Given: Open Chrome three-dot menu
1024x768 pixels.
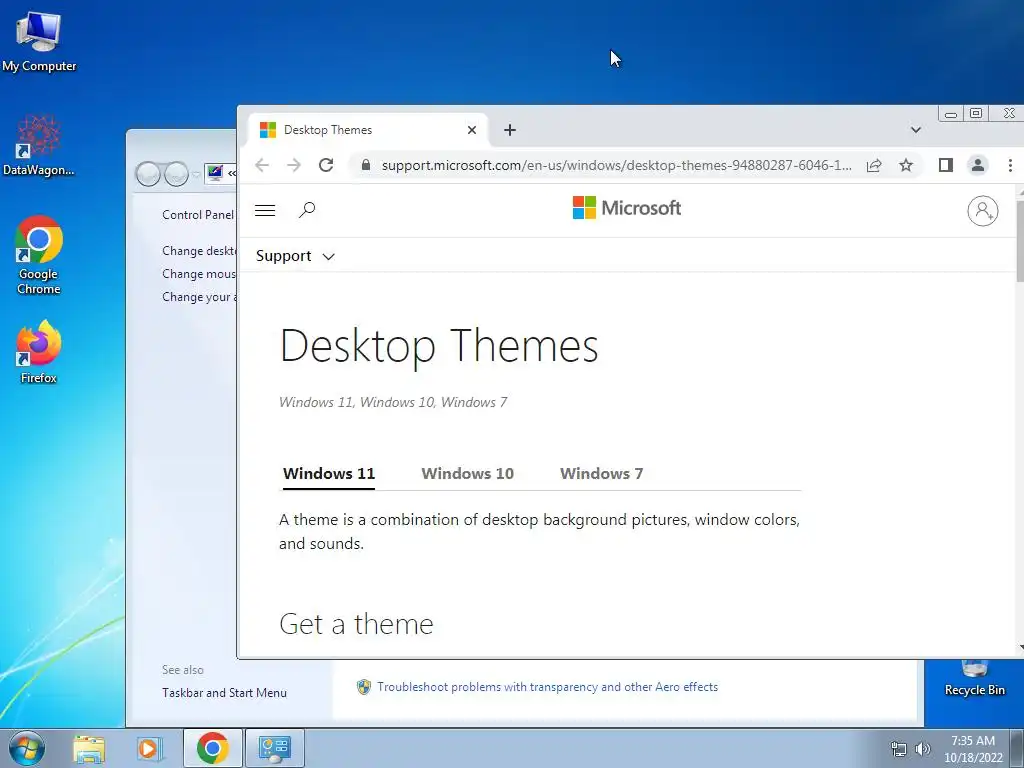Looking at the screenshot, I should click(1010, 165).
